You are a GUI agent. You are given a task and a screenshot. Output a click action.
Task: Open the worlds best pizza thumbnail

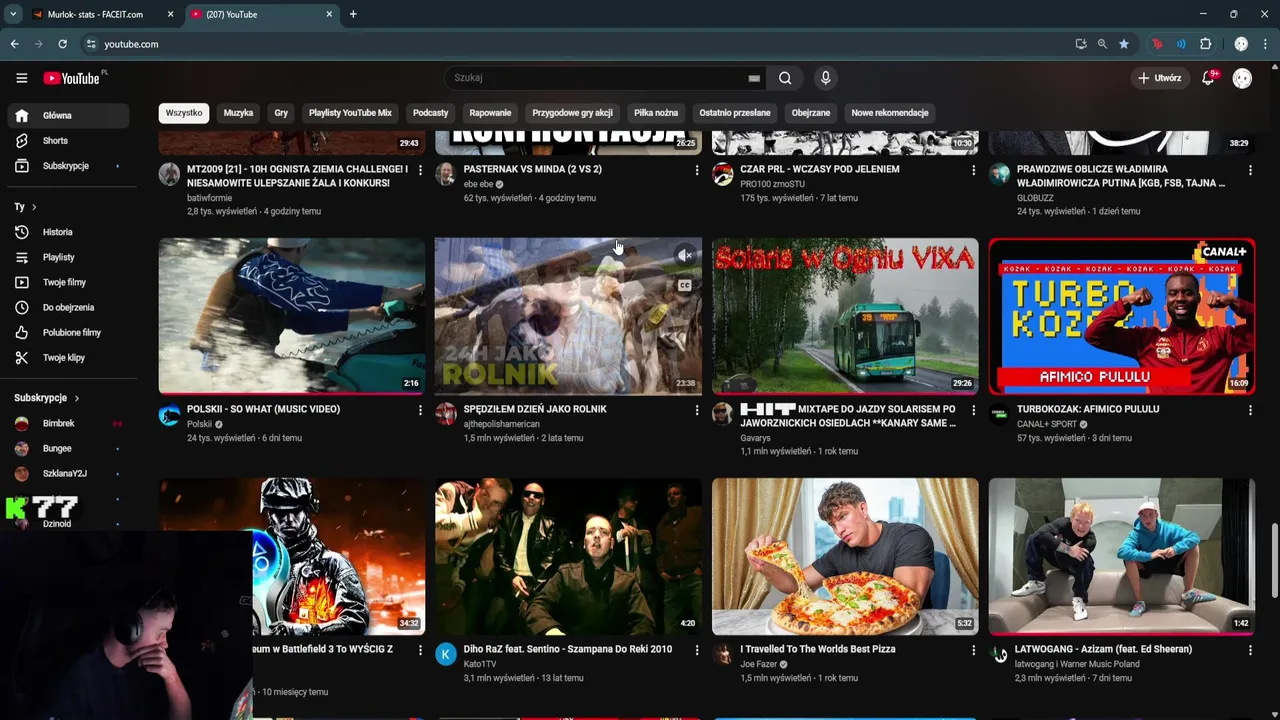coord(845,556)
